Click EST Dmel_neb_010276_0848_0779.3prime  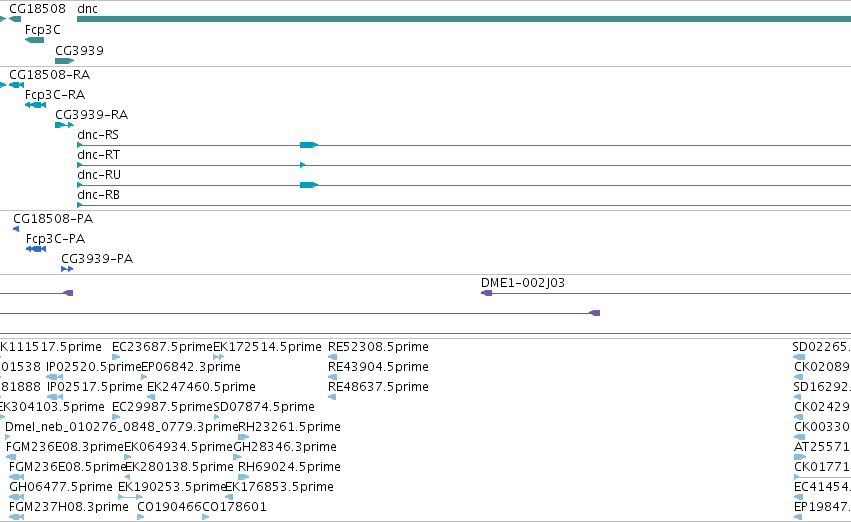(x=122, y=428)
